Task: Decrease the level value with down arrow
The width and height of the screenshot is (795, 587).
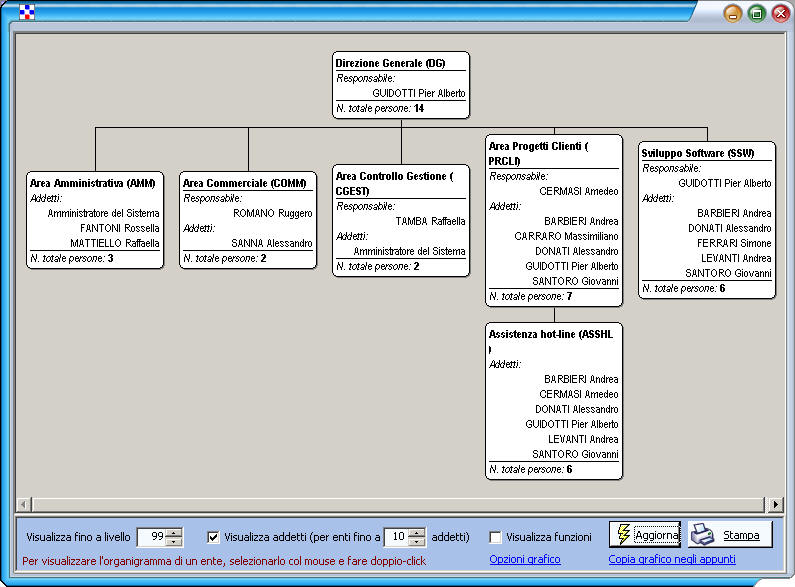Action: pyautogui.click(x=175, y=542)
